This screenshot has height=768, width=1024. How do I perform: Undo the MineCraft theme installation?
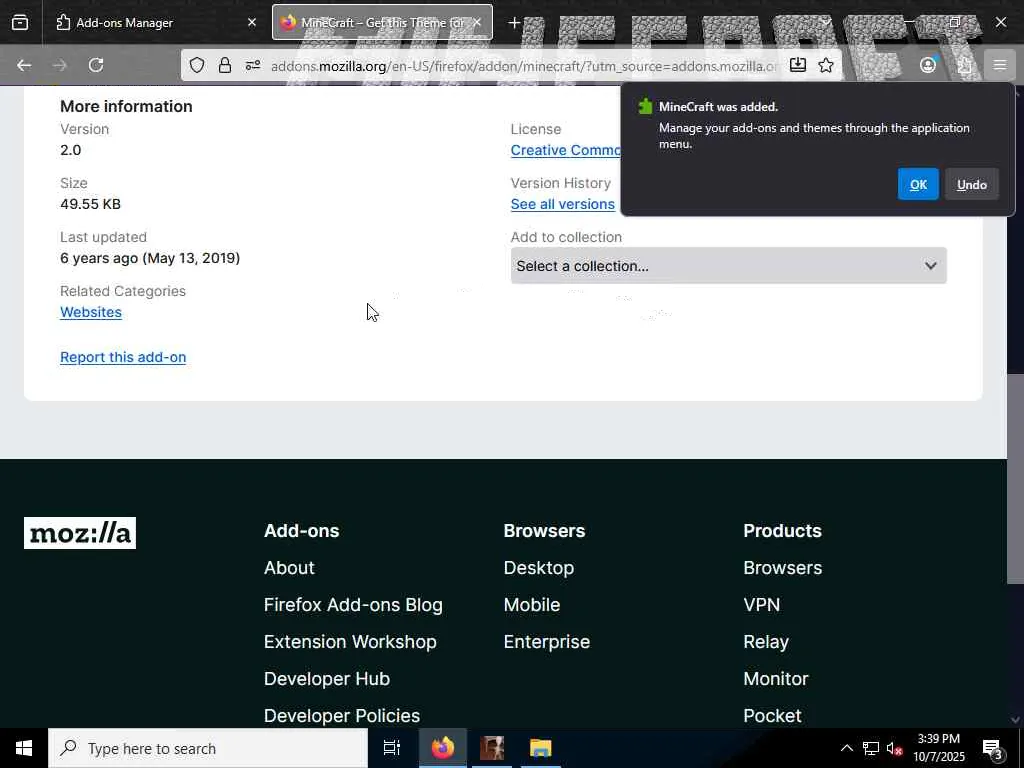(x=972, y=184)
